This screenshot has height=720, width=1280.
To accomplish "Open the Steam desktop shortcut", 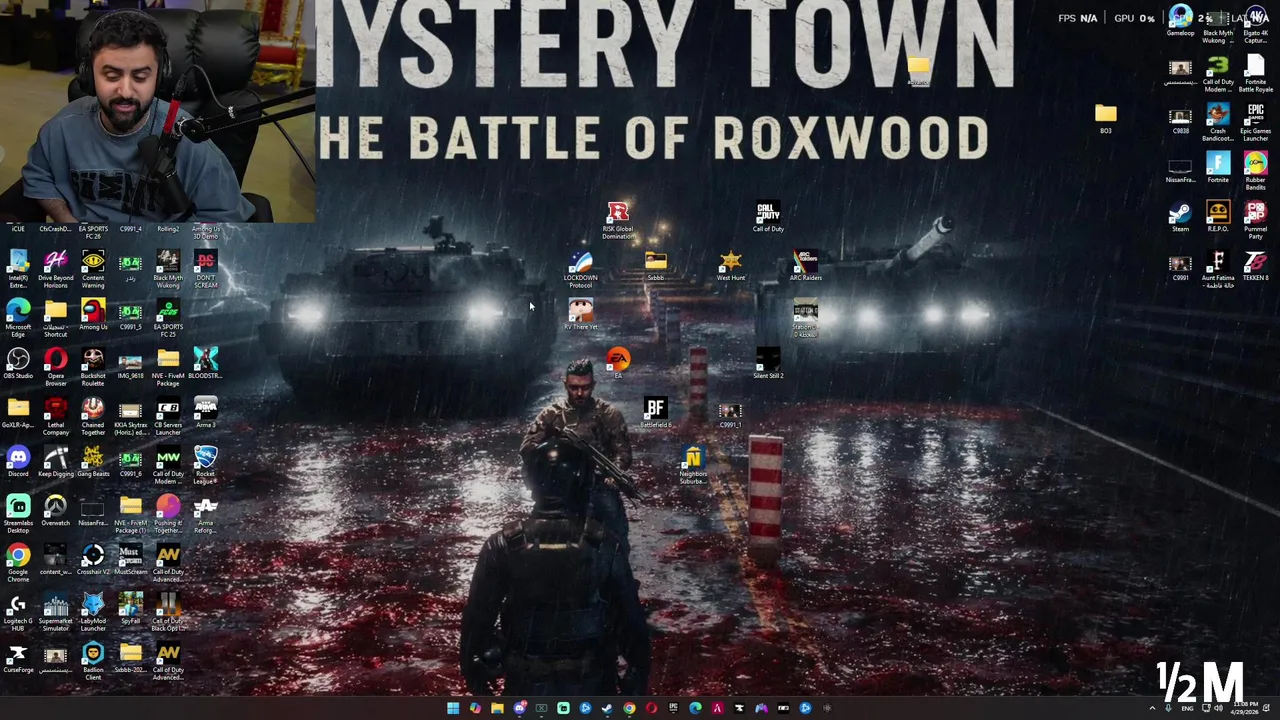I will coord(1180,217).
